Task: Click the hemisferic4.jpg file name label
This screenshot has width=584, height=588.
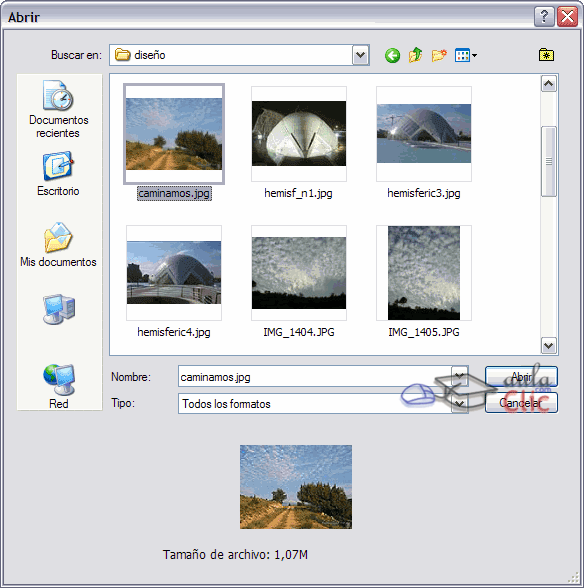Action: click(174, 332)
